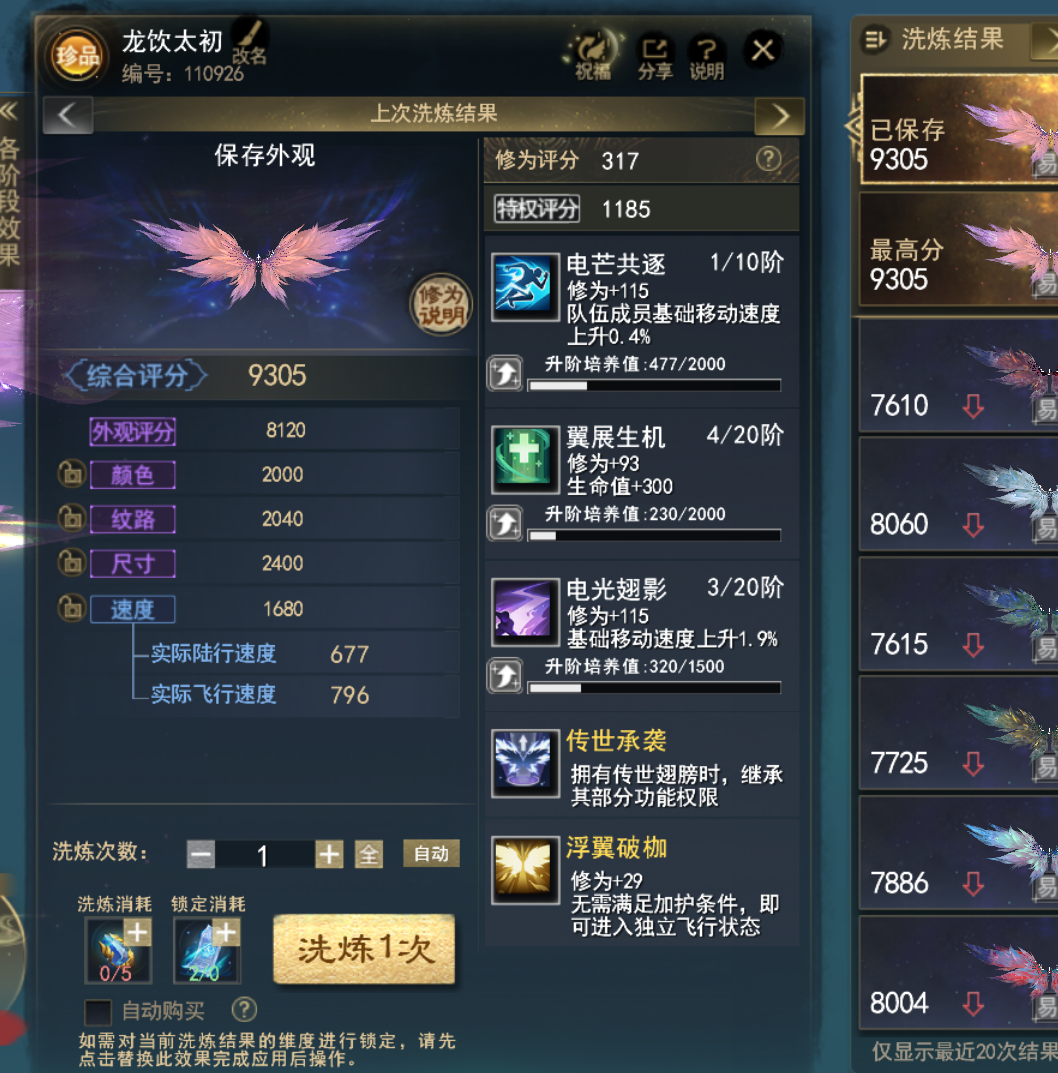The width and height of the screenshot is (1058, 1073).
Task: Open the 说明 help icon
Action: 706,57
